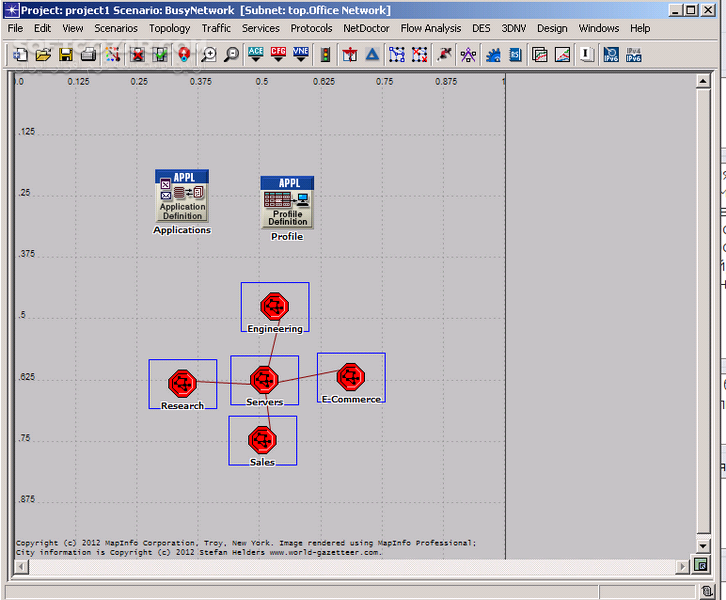Expand the ACE import dropdown
The height and width of the screenshot is (600, 726).
coord(256,55)
